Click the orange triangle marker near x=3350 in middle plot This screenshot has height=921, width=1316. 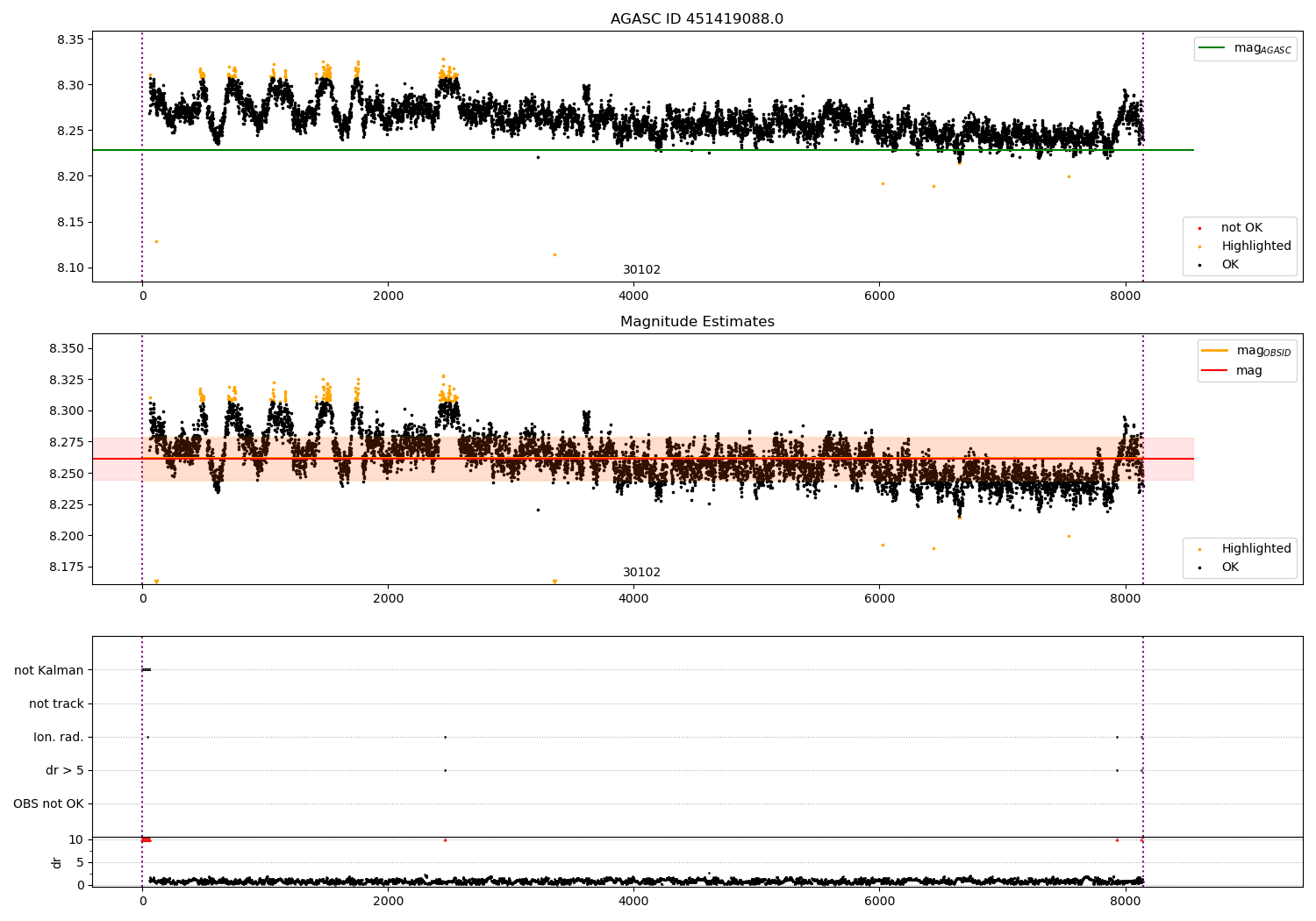pos(554,582)
